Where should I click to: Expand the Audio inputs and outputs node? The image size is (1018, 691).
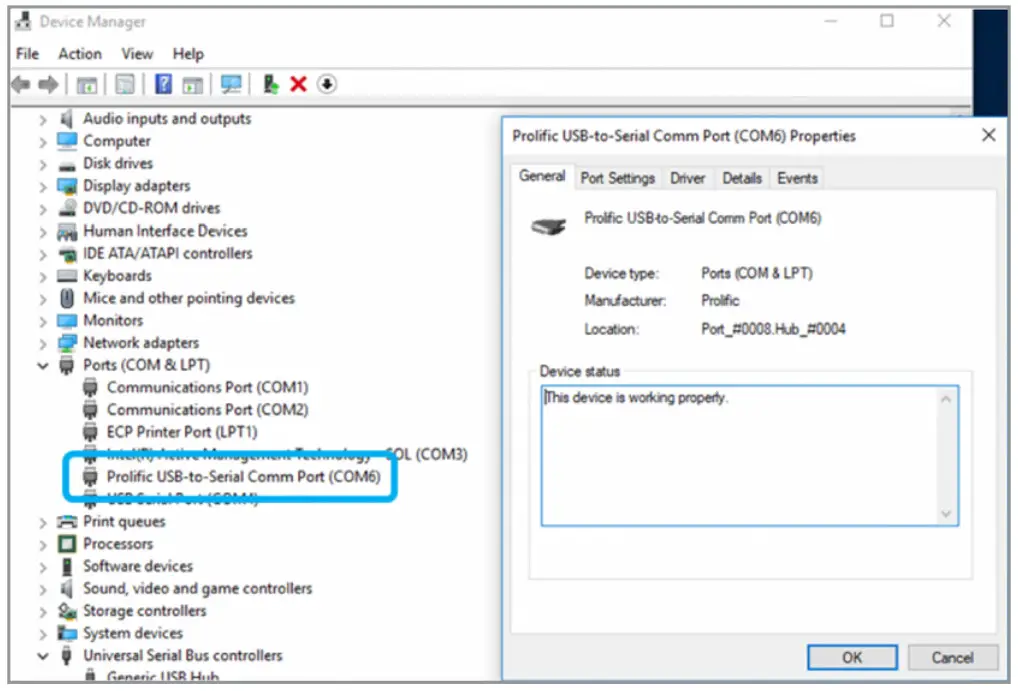pyautogui.click(x=43, y=119)
